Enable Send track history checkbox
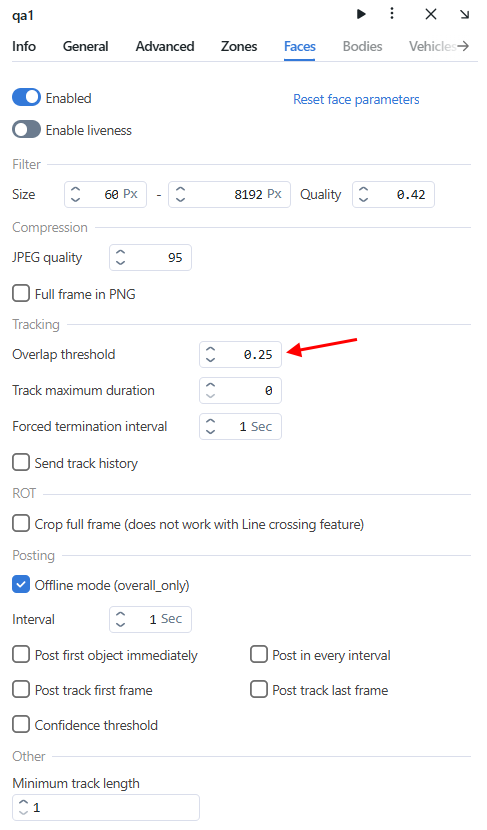Screen dimensions: 487x830 [21, 462]
